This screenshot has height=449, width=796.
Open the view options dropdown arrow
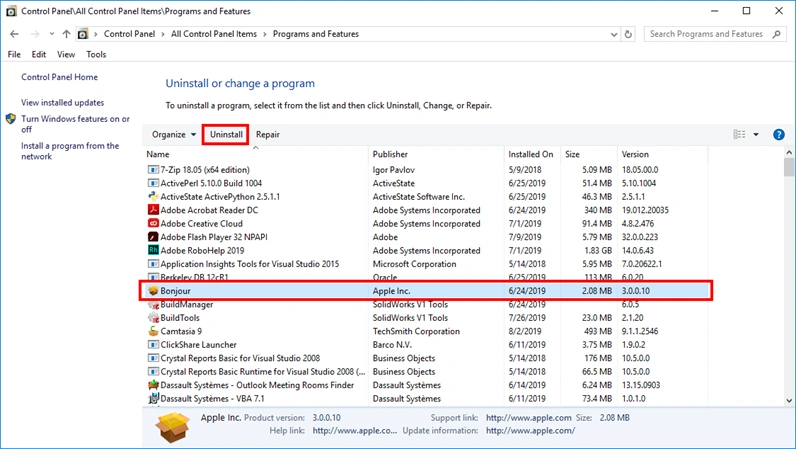pos(756,135)
